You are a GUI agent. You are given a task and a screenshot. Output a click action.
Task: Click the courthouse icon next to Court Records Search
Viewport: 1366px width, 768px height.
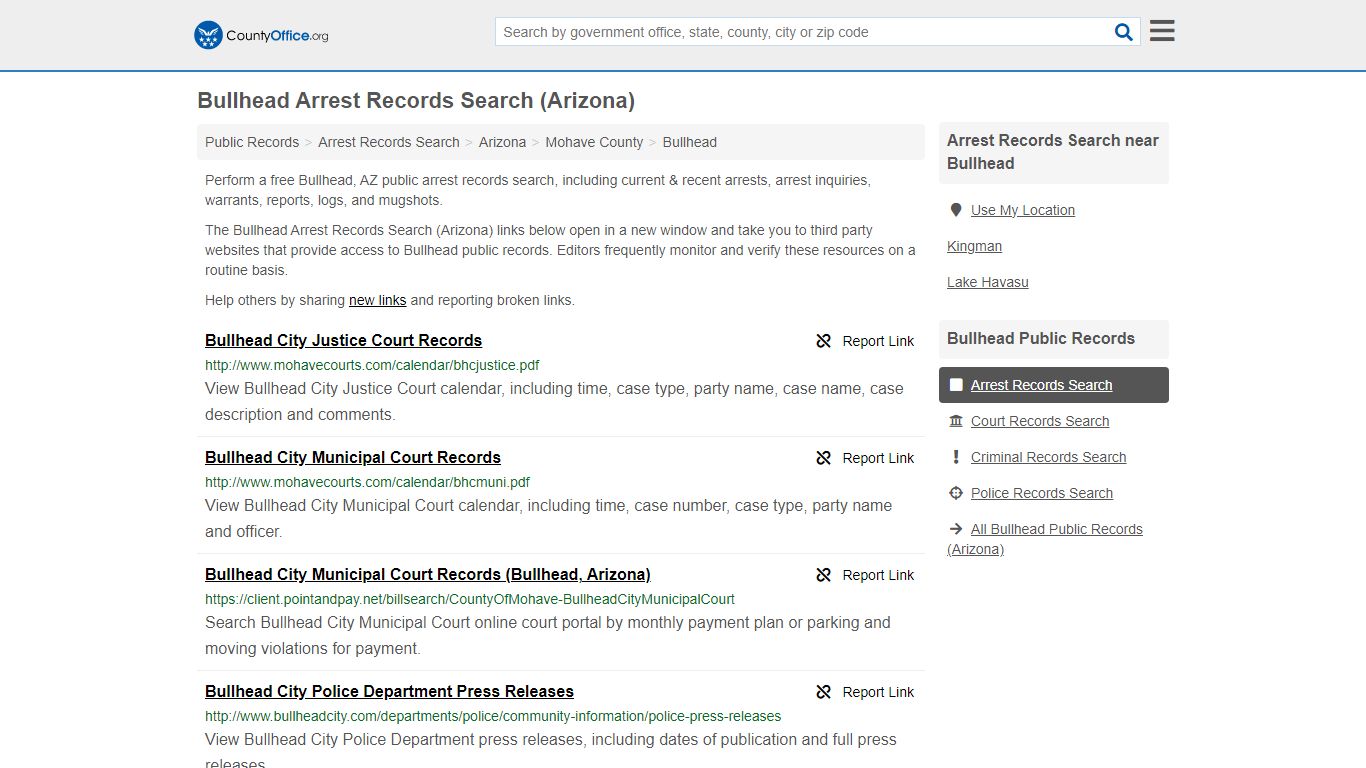(x=956, y=421)
